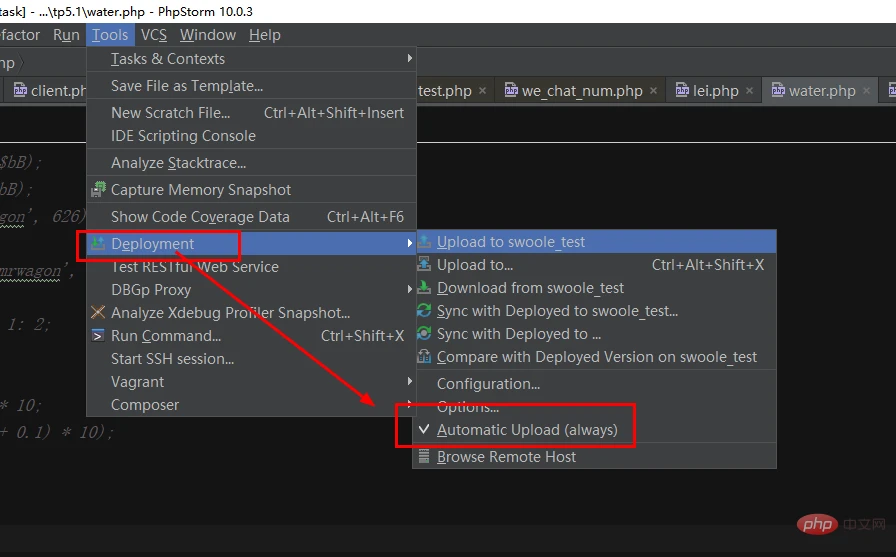Click the Upload to swoole_test icon

424,242
